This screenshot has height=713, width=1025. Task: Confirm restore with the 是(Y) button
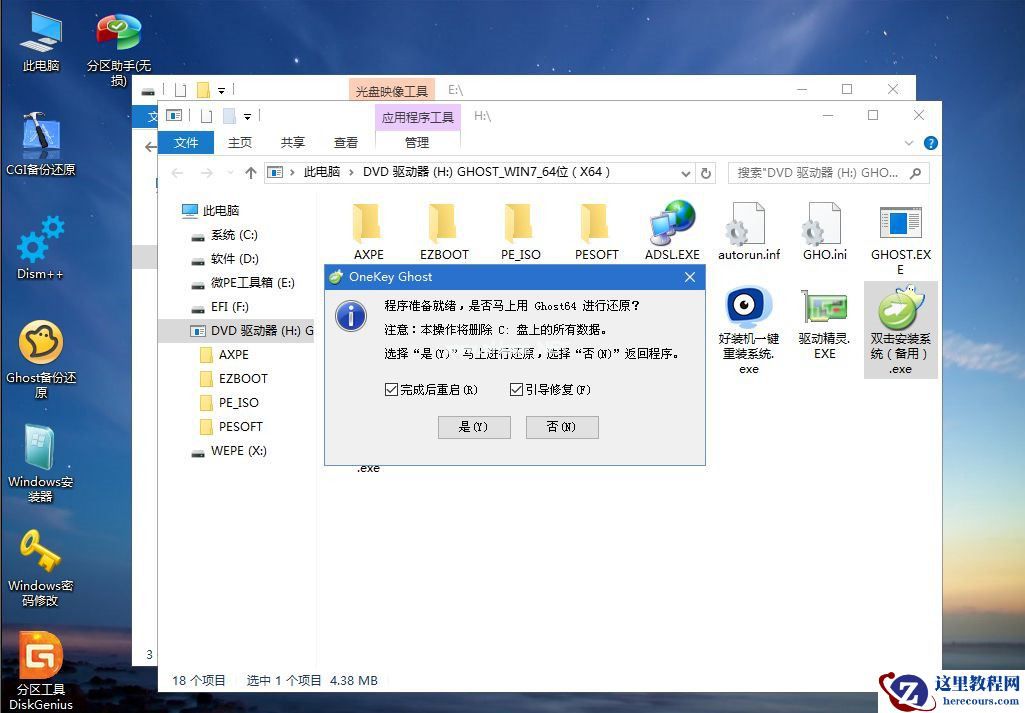pyautogui.click(x=474, y=427)
